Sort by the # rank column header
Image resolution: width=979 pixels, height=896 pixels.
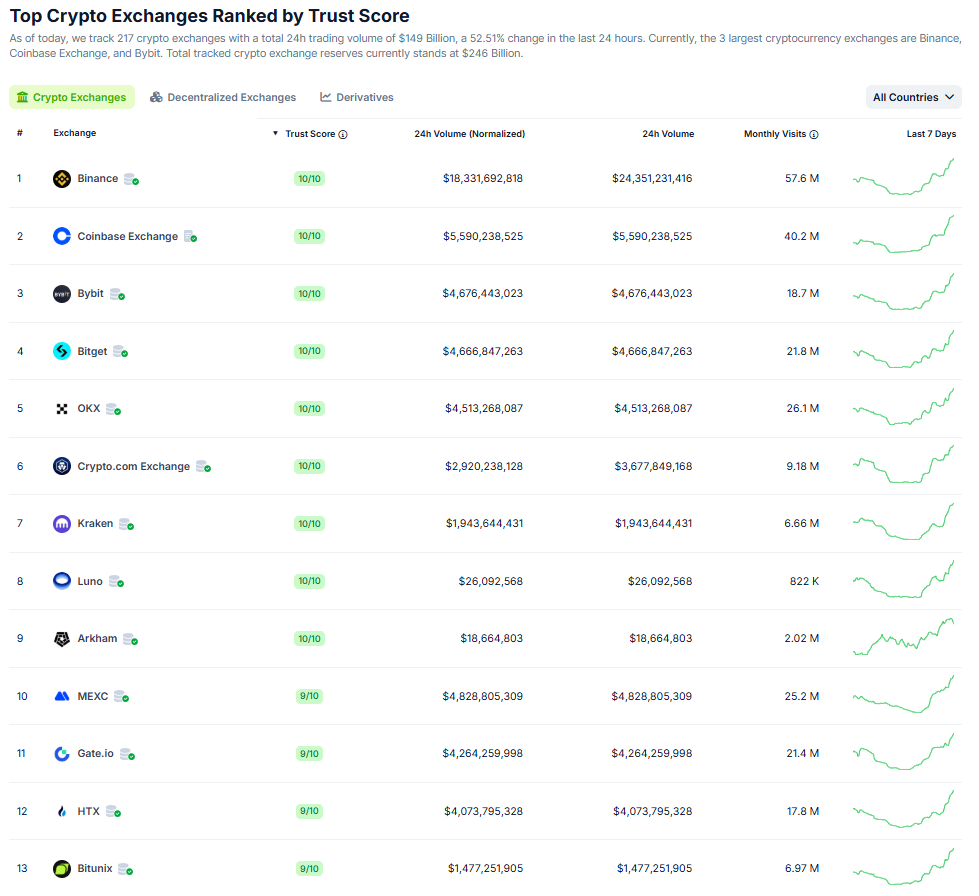[20, 133]
